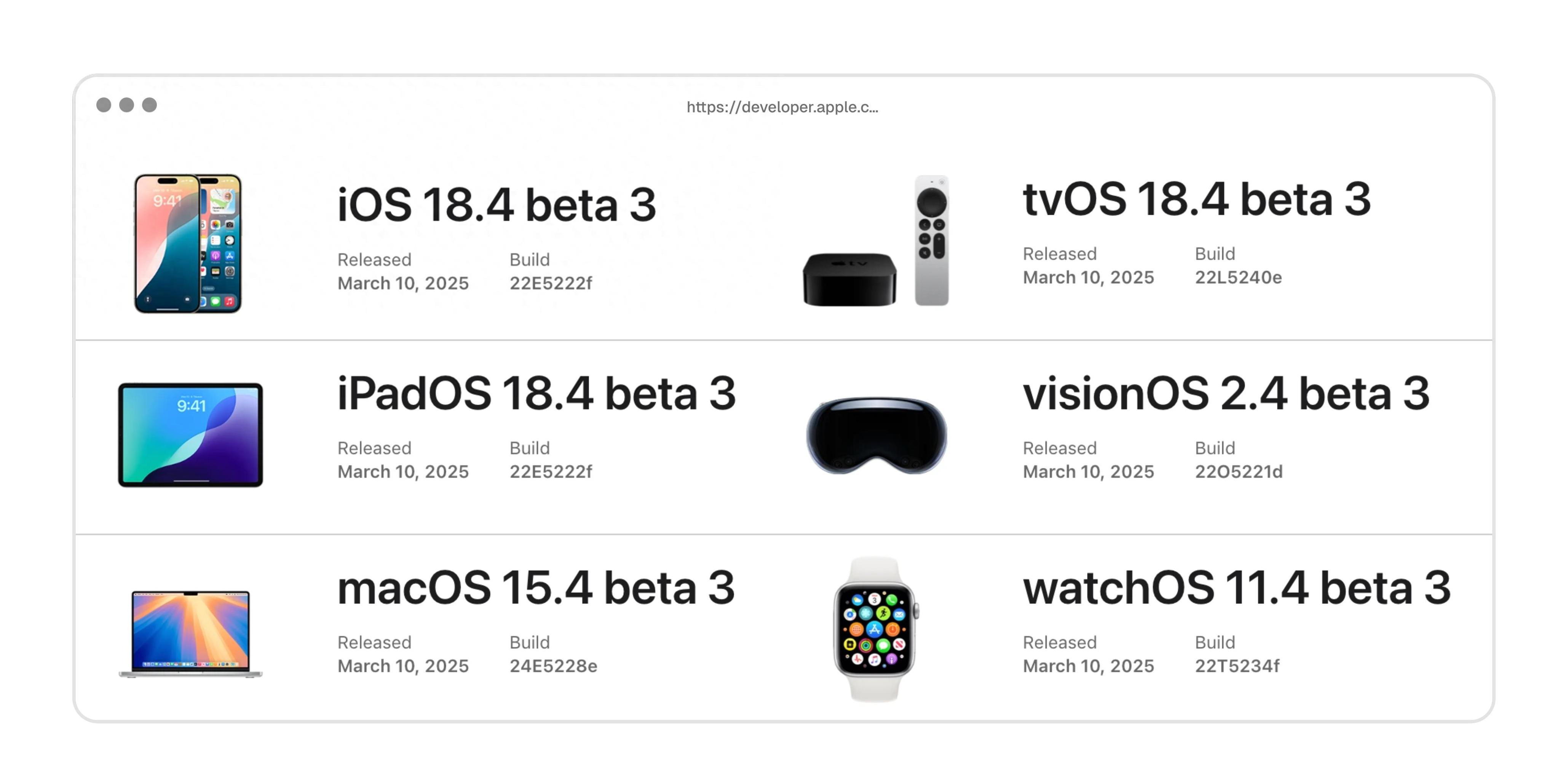The width and height of the screenshot is (1568, 766).
Task: Open the iOS 18.4 beta 3 heading
Action: 496,205
